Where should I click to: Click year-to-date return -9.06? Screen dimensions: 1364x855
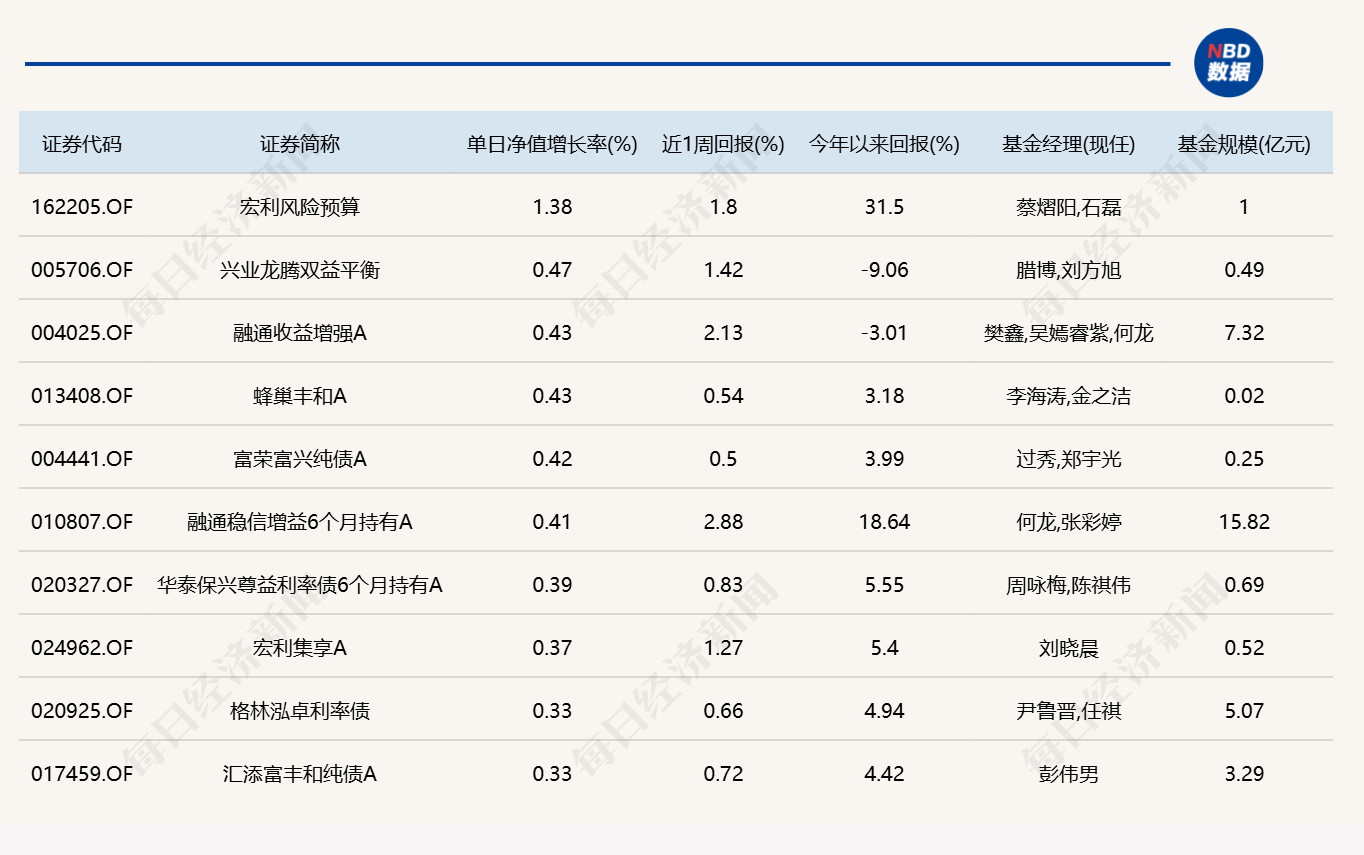click(x=884, y=270)
